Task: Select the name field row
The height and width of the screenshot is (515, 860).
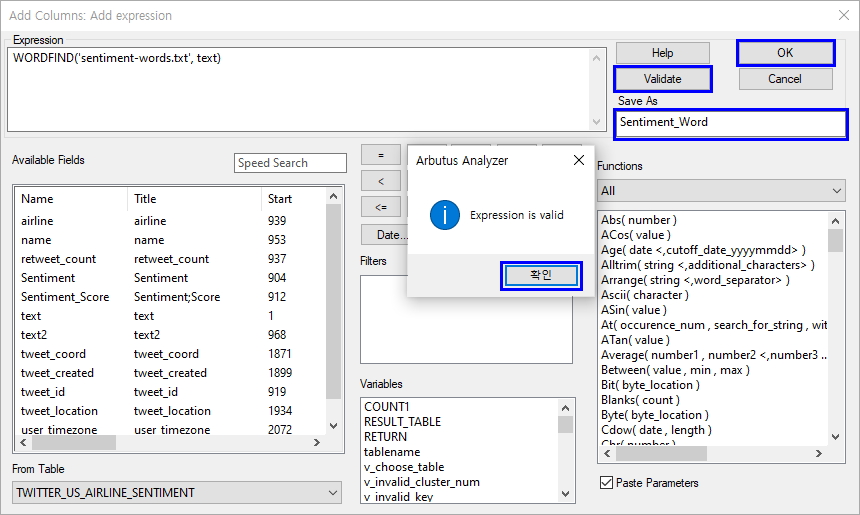Action: point(170,240)
